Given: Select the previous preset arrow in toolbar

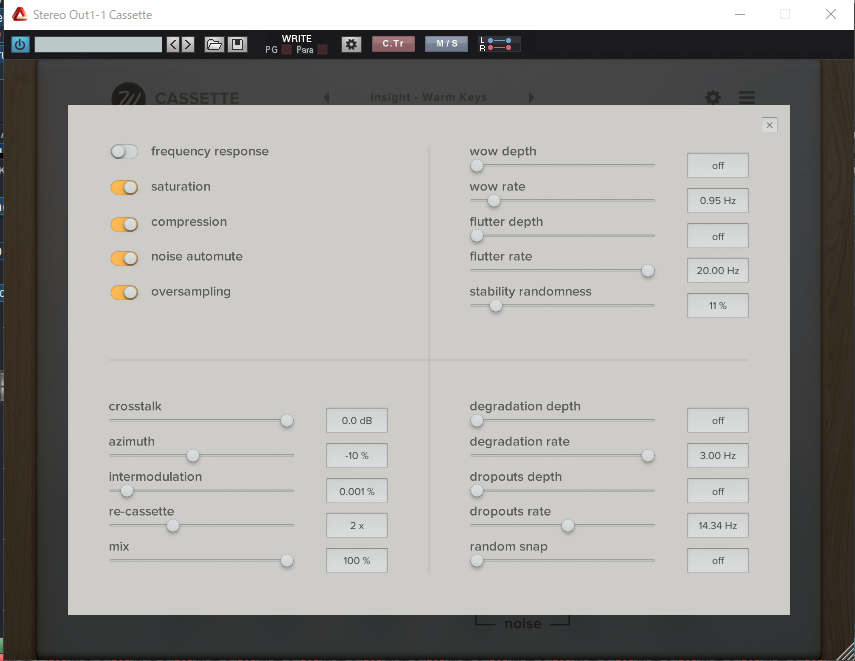Looking at the screenshot, I should pyautogui.click(x=173, y=44).
